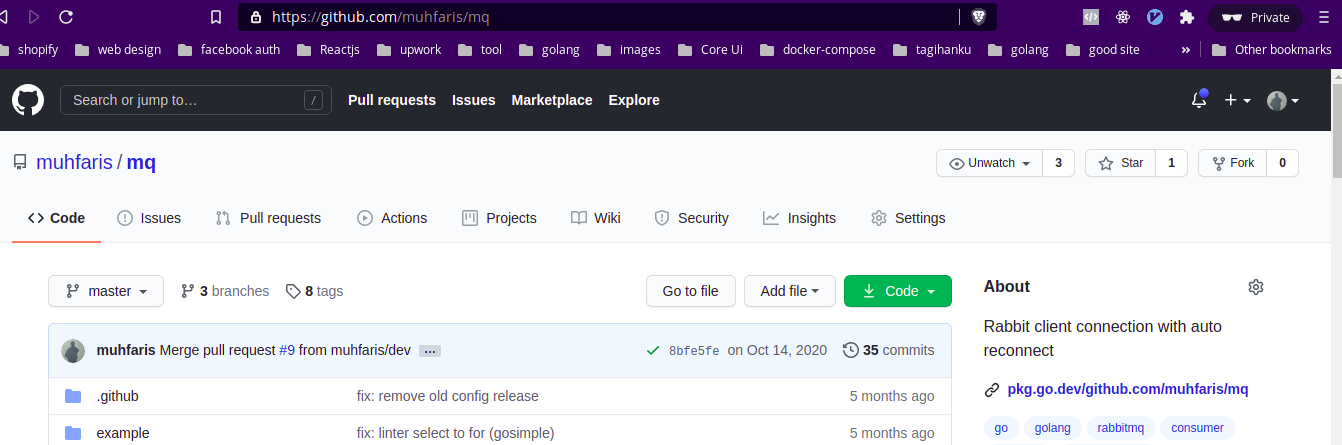Viewport: 1342px width, 445px height.
Task: Open Explore in top navigation
Action: (x=634, y=100)
